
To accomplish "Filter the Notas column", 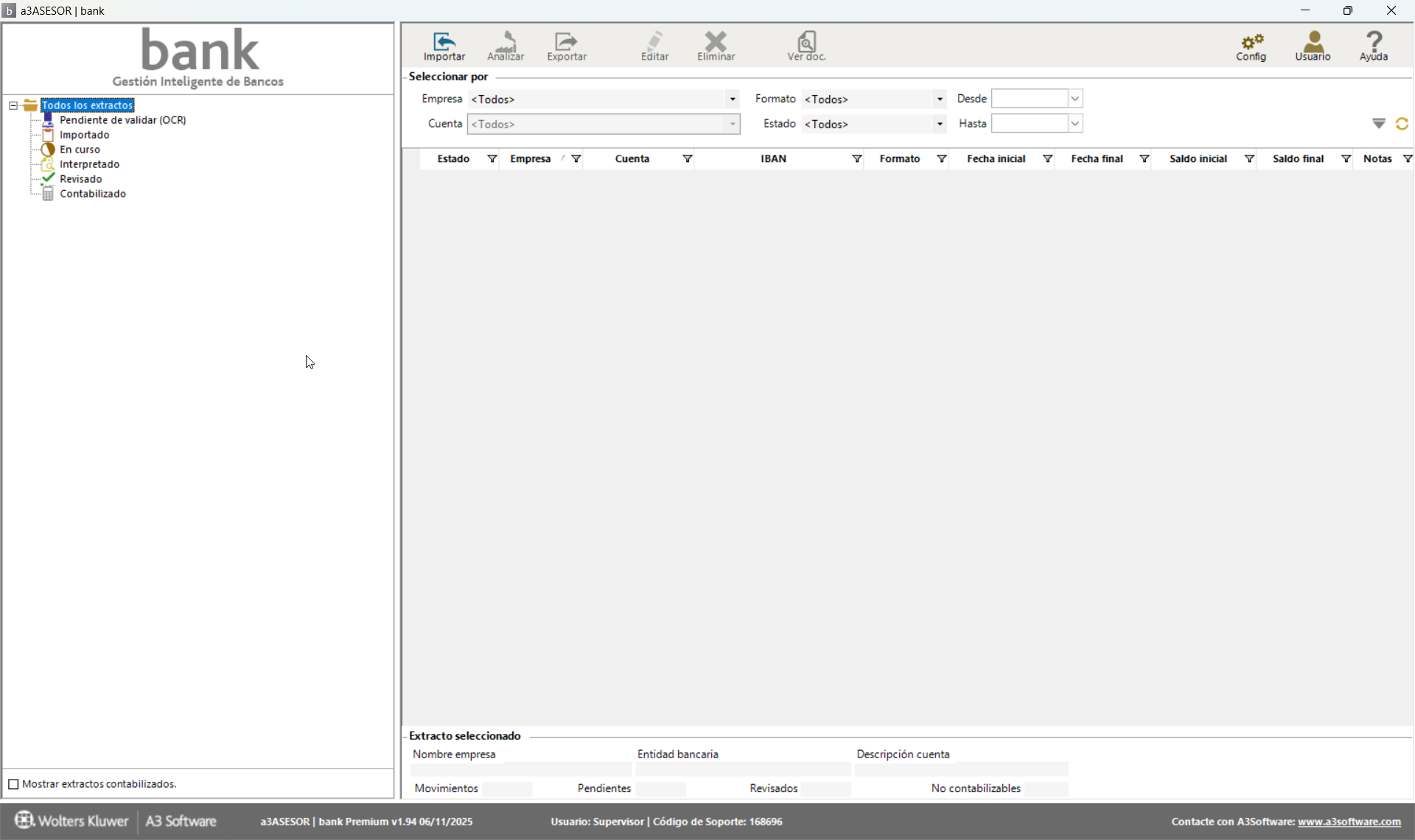I will tap(1408, 159).
